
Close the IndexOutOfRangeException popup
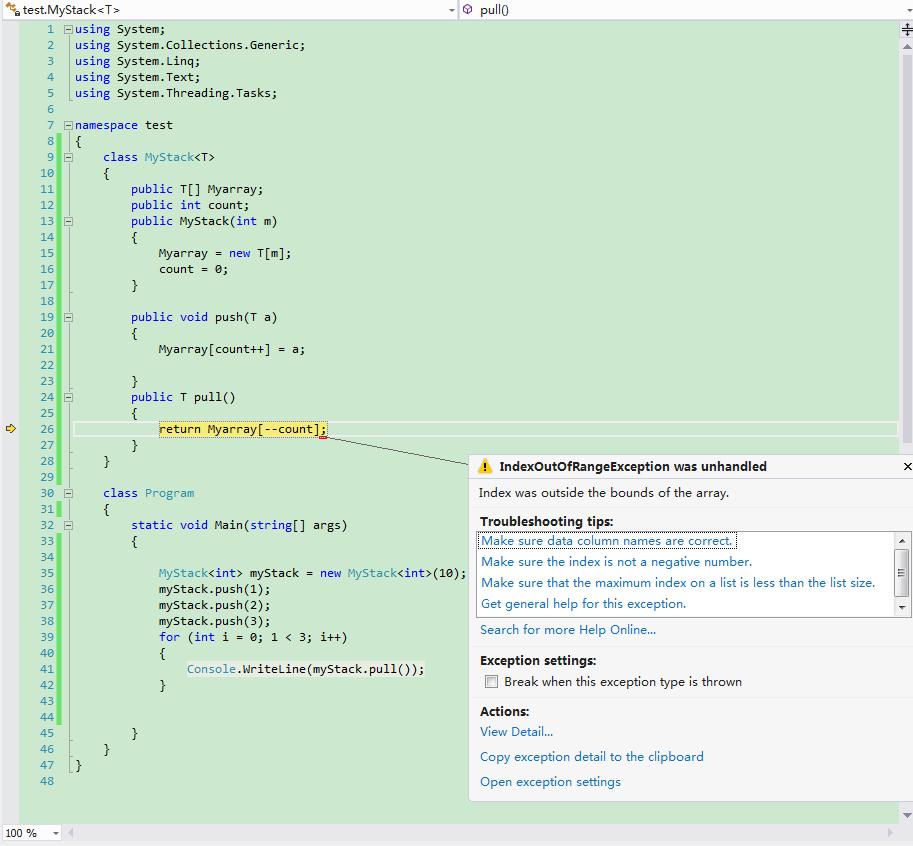906,467
